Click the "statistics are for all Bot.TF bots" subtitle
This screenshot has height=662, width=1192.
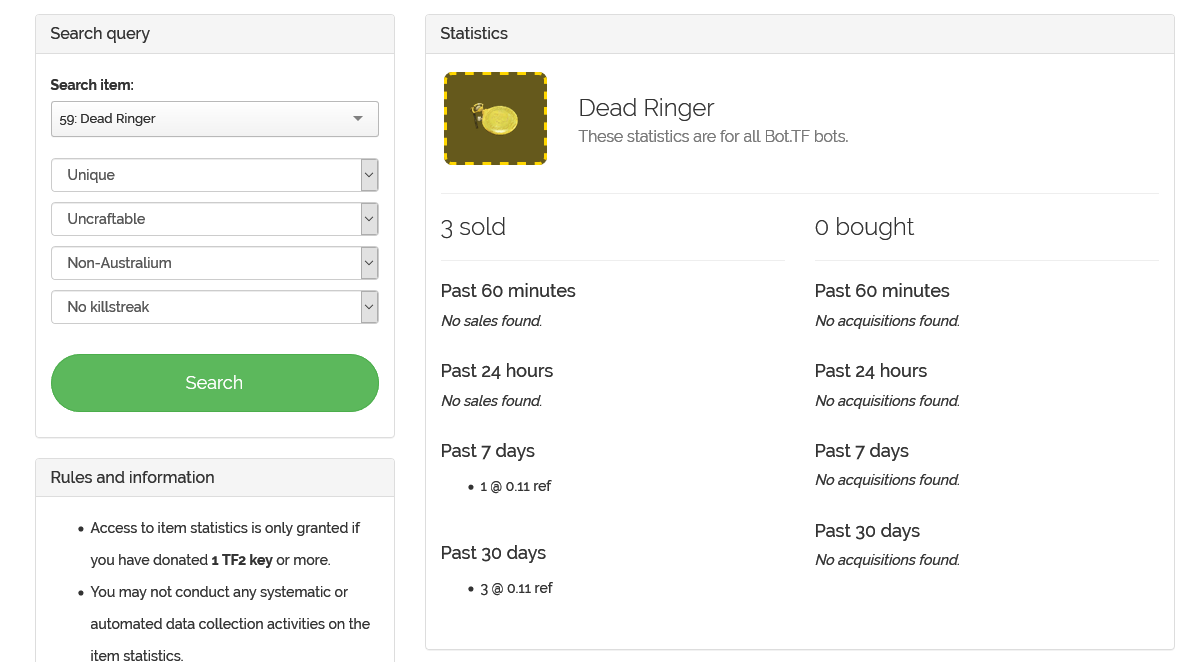[713, 136]
